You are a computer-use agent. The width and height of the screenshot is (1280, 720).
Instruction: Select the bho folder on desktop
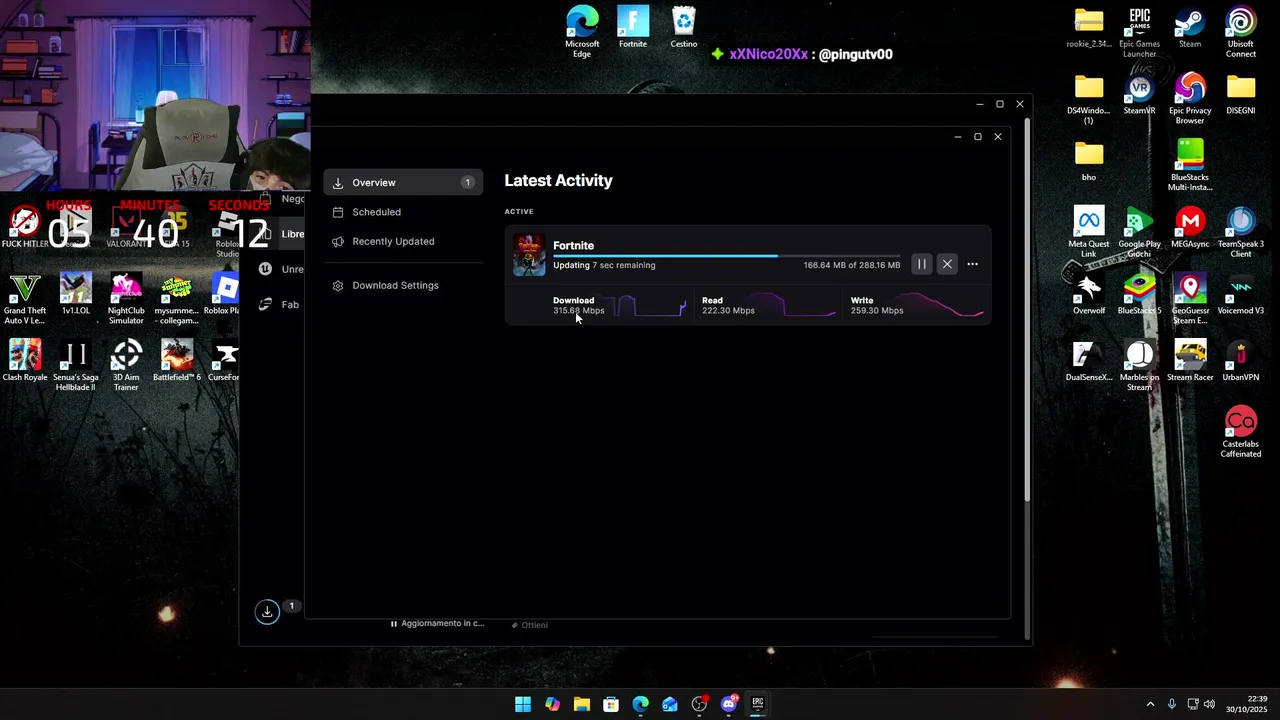coord(1089,161)
